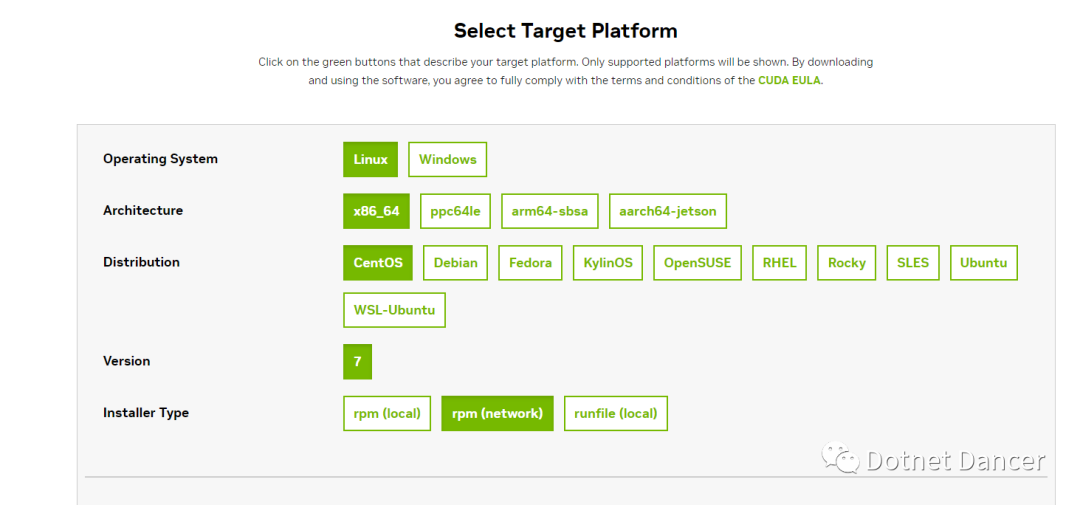Screen dimensions: 1080x505
Task: Choose the Windows operating system button
Action: 447,159
